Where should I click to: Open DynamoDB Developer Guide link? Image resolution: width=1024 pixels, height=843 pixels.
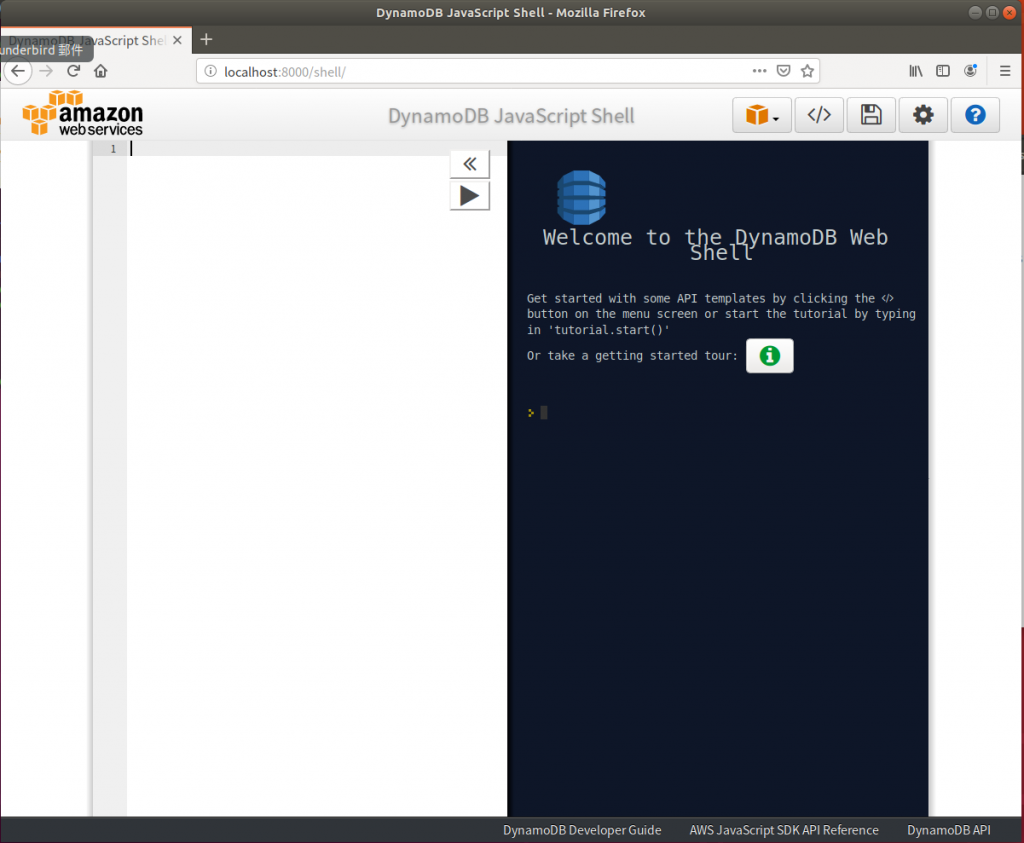(x=582, y=830)
